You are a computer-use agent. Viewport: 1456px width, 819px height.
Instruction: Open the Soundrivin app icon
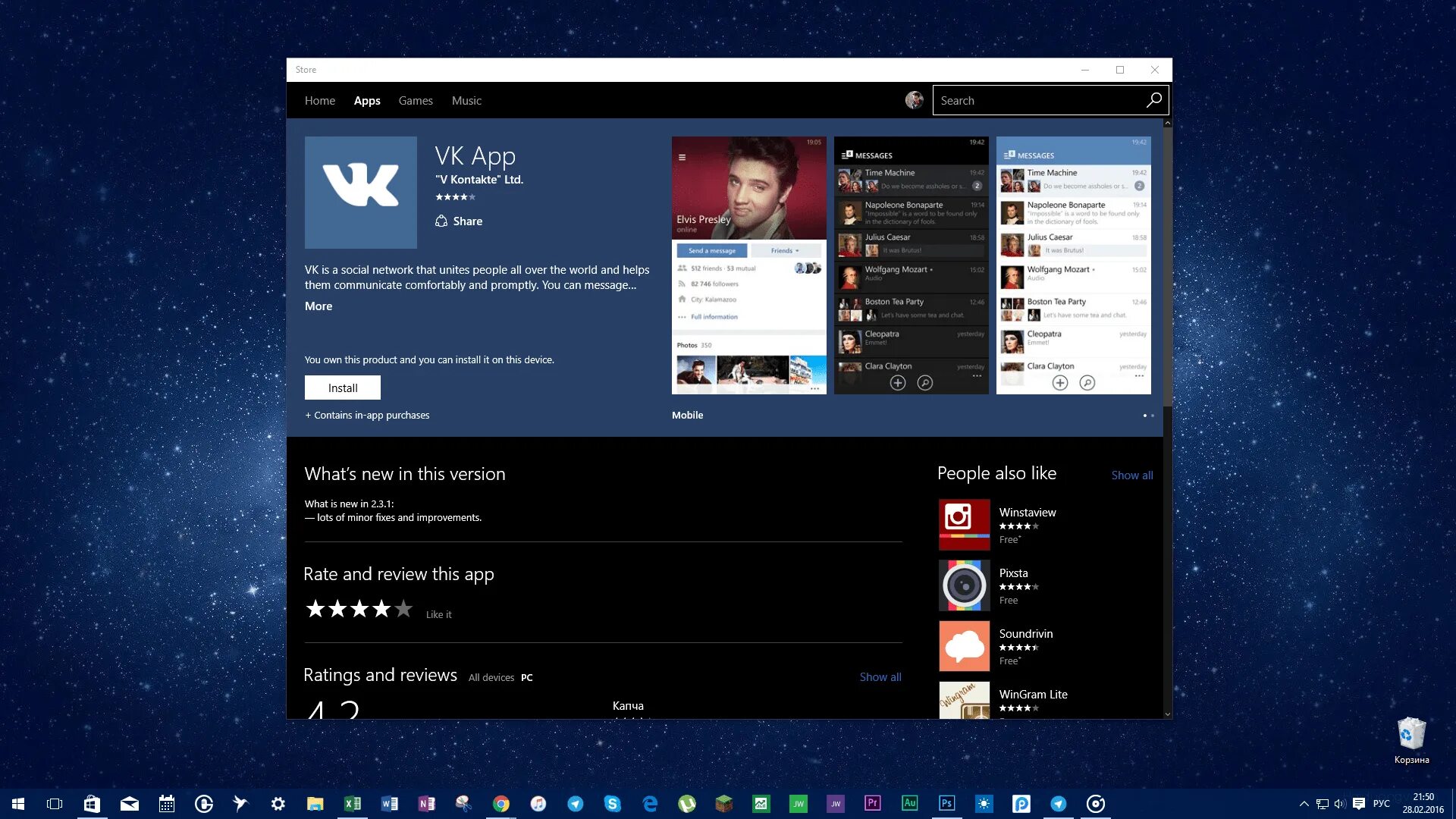click(965, 645)
